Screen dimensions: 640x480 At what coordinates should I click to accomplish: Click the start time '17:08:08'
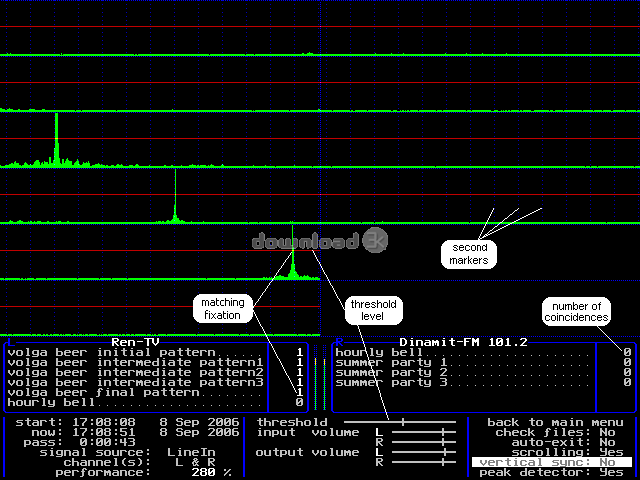coord(104,422)
